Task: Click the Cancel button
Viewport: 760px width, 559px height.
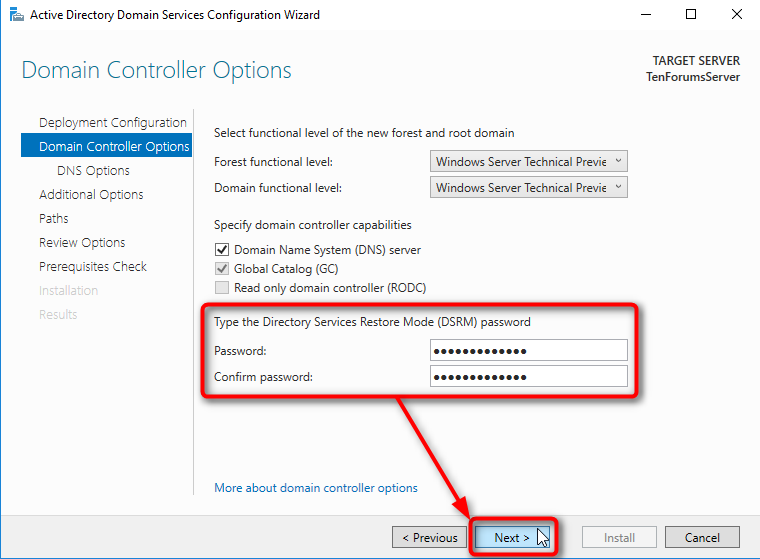Action: tap(702, 537)
